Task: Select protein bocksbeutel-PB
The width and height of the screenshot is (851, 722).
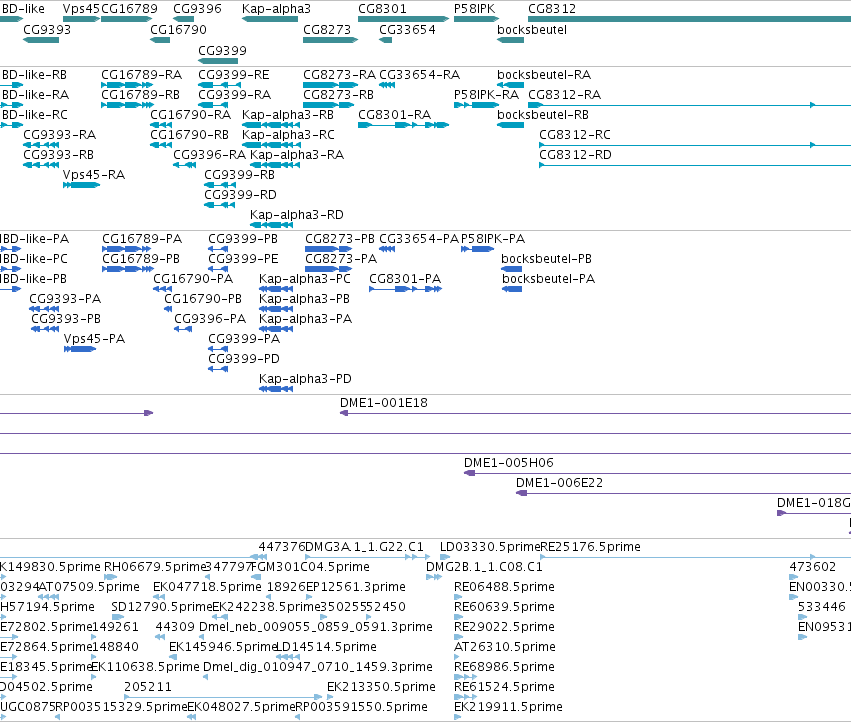Action: [547, 258]
